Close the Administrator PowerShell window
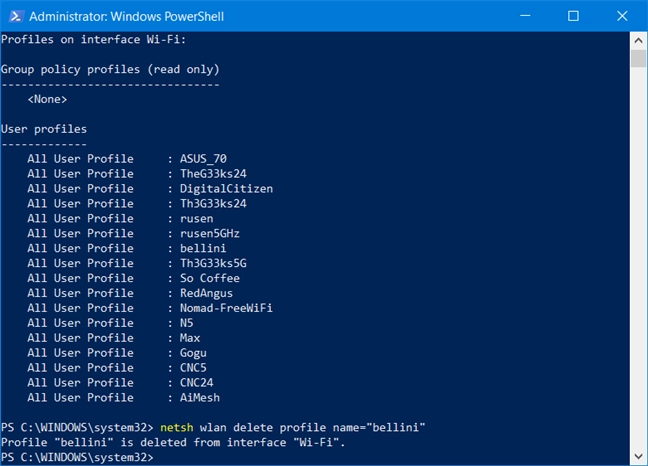 pos(622,16)
